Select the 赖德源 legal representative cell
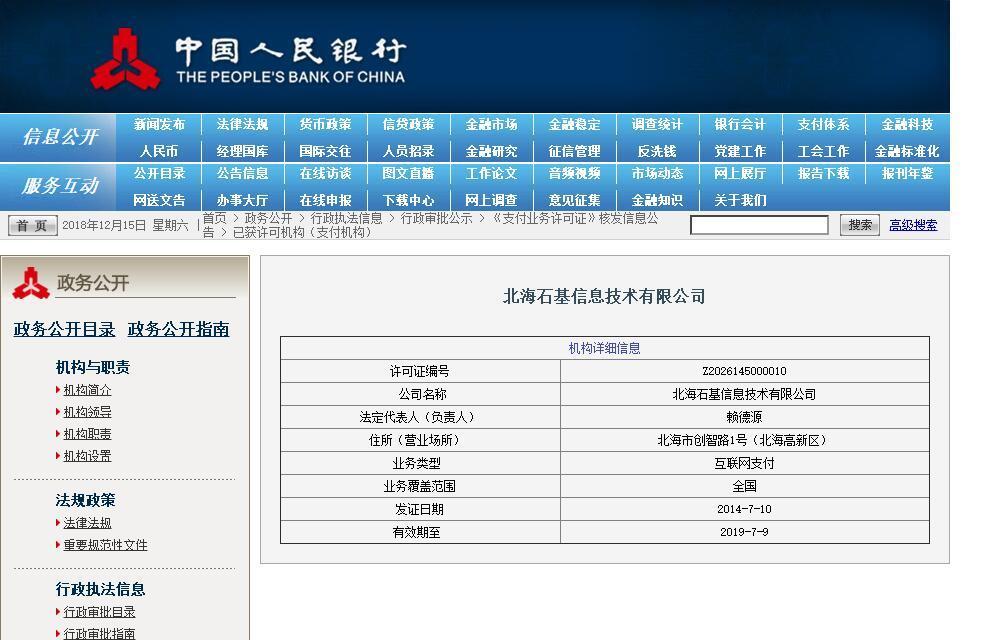982x640 pixels. click(x=745, y=417)
